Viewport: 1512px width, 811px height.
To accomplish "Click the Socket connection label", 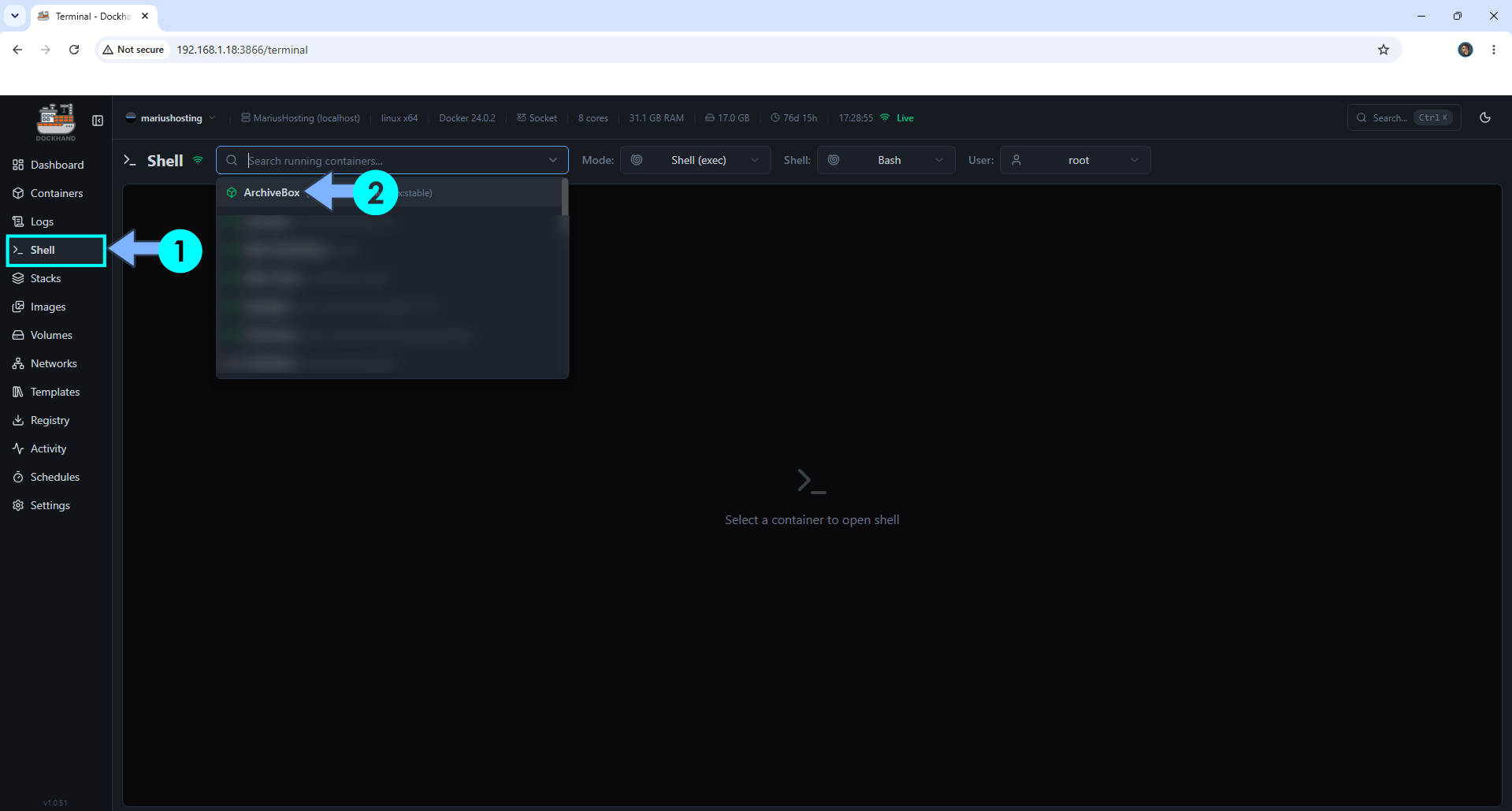I will click(537, 118).
